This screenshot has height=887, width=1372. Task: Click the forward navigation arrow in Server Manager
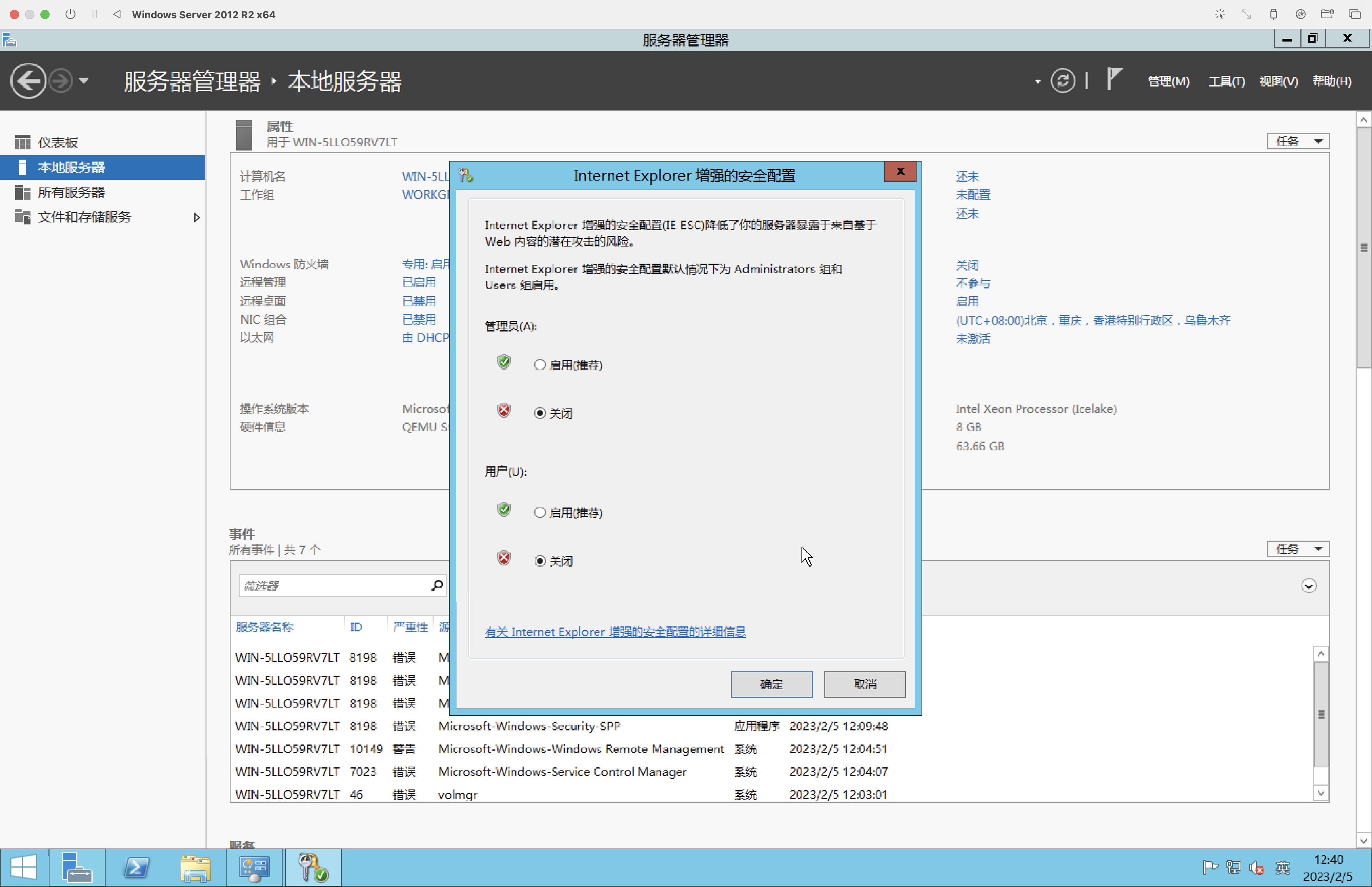click(61, 81)
